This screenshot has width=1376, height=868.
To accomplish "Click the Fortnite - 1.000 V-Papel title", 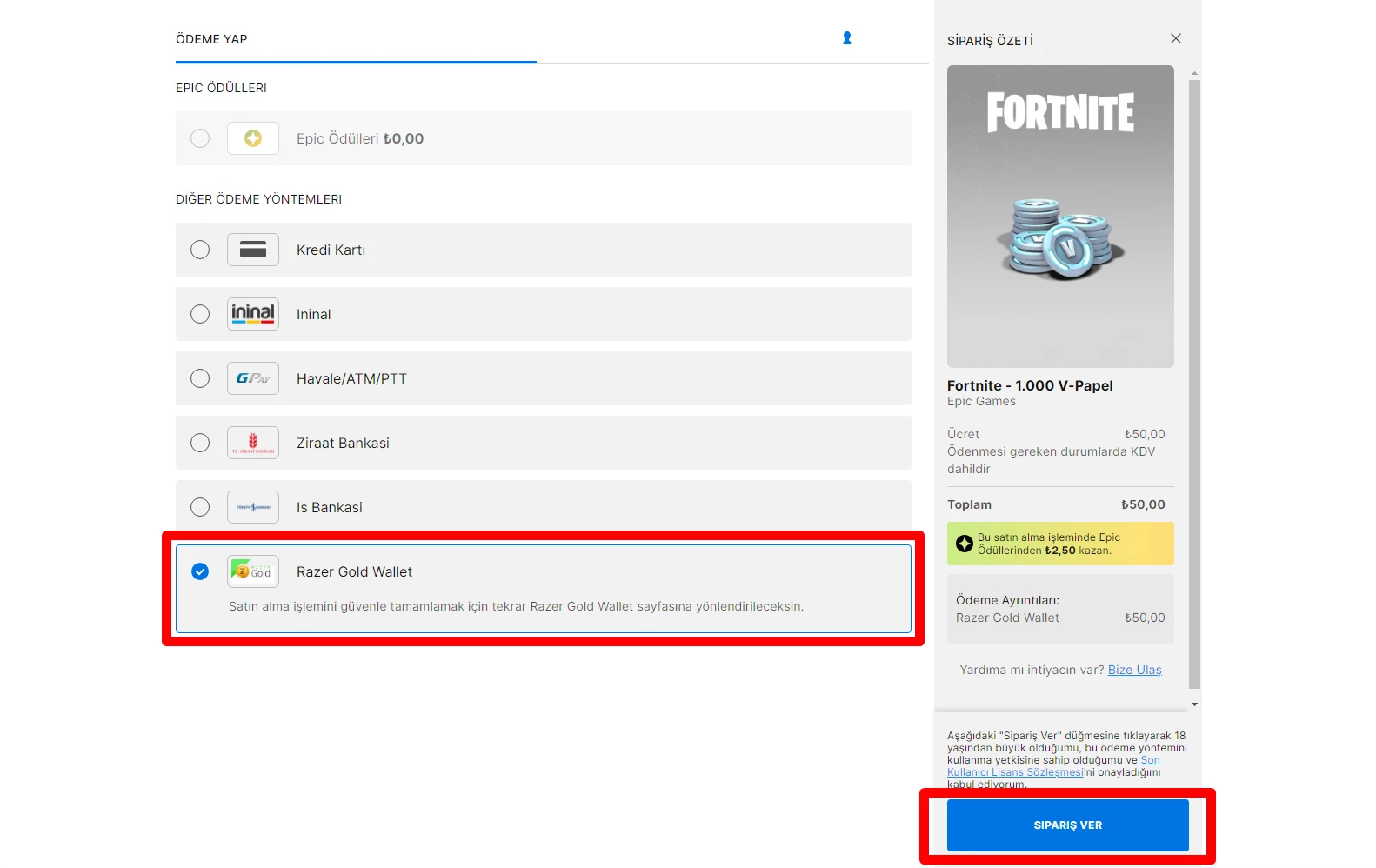I will 1030,385.
